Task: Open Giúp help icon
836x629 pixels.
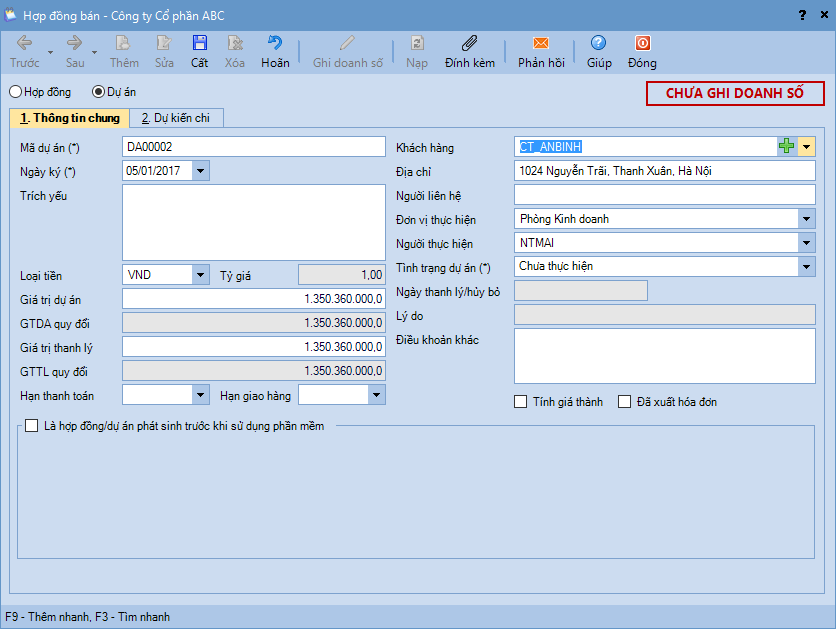Action: (x=599, y=44)
